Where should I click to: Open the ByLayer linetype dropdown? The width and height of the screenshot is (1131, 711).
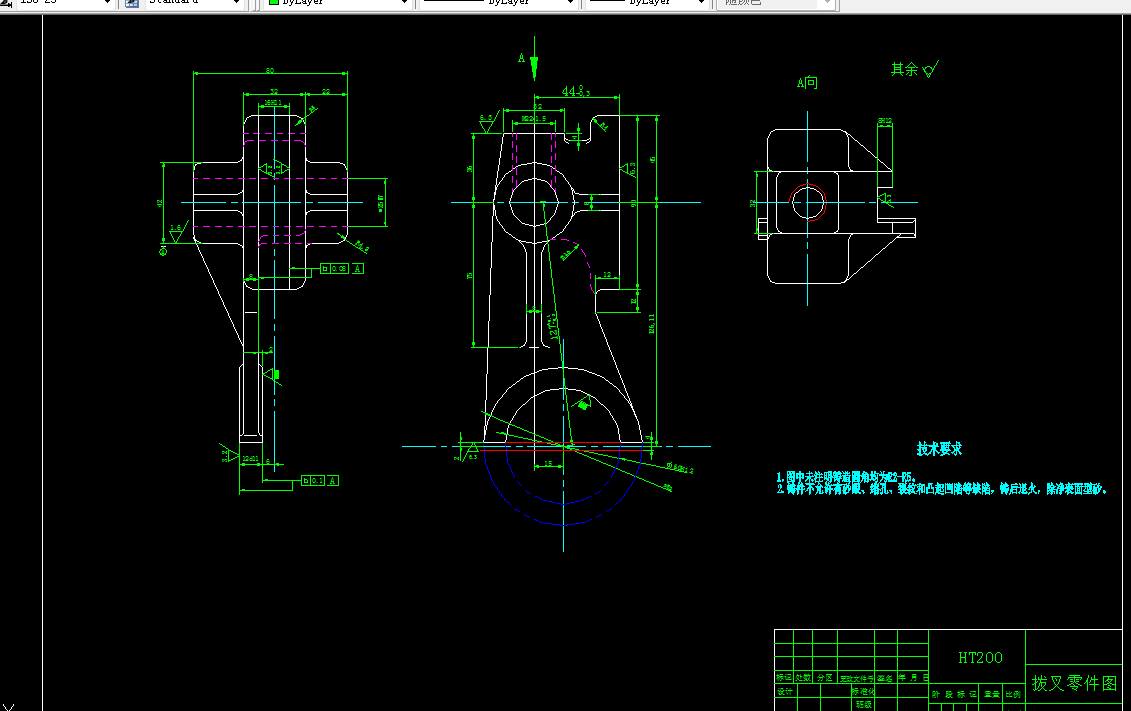click(498, 3)
